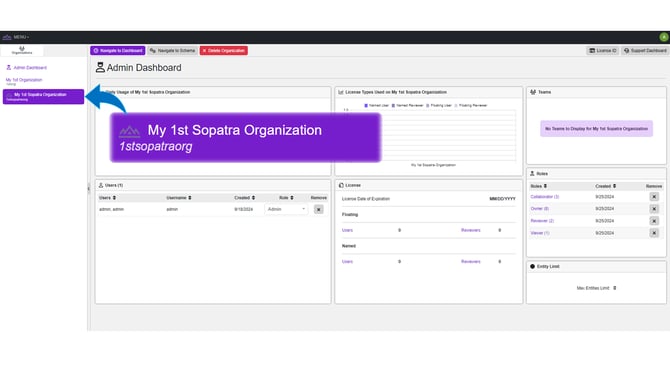This screenshot has height=376, width=670.
Task: Toggle Named User legend swatch in chart
Action: 366,106
